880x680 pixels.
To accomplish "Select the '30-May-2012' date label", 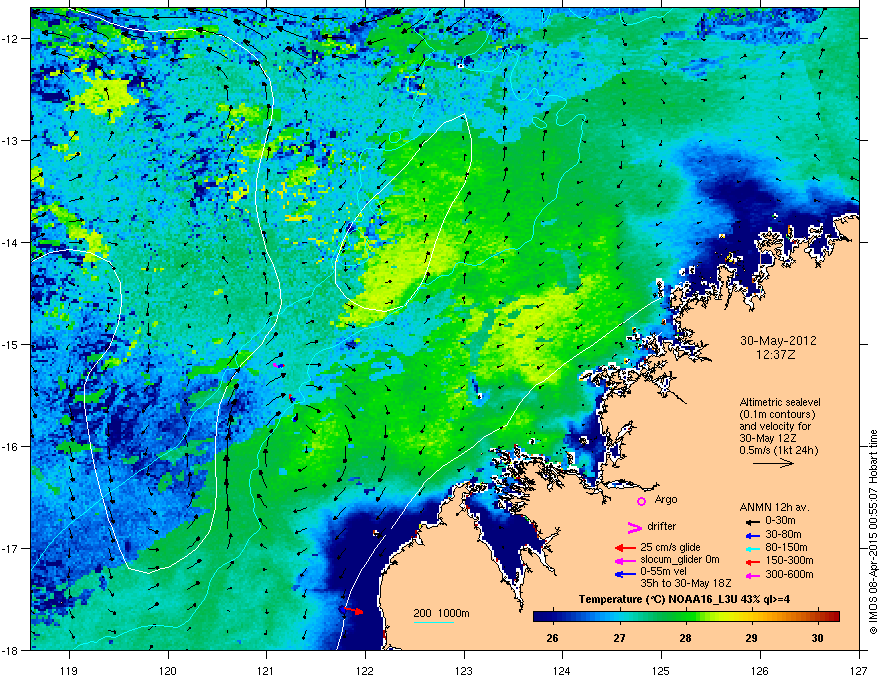I will pos(778,341).
